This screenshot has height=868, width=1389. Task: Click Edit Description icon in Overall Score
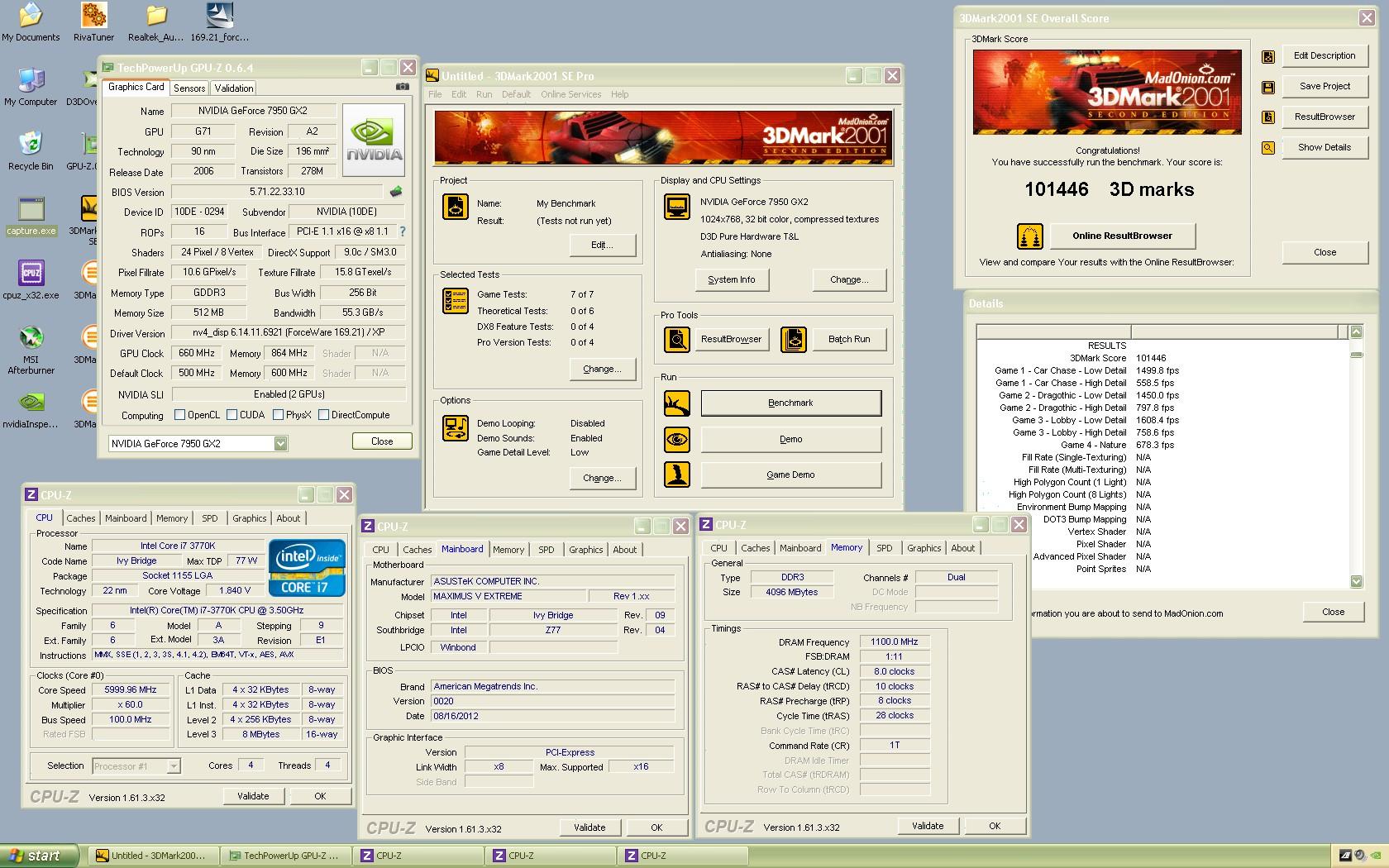point(1268,56)
